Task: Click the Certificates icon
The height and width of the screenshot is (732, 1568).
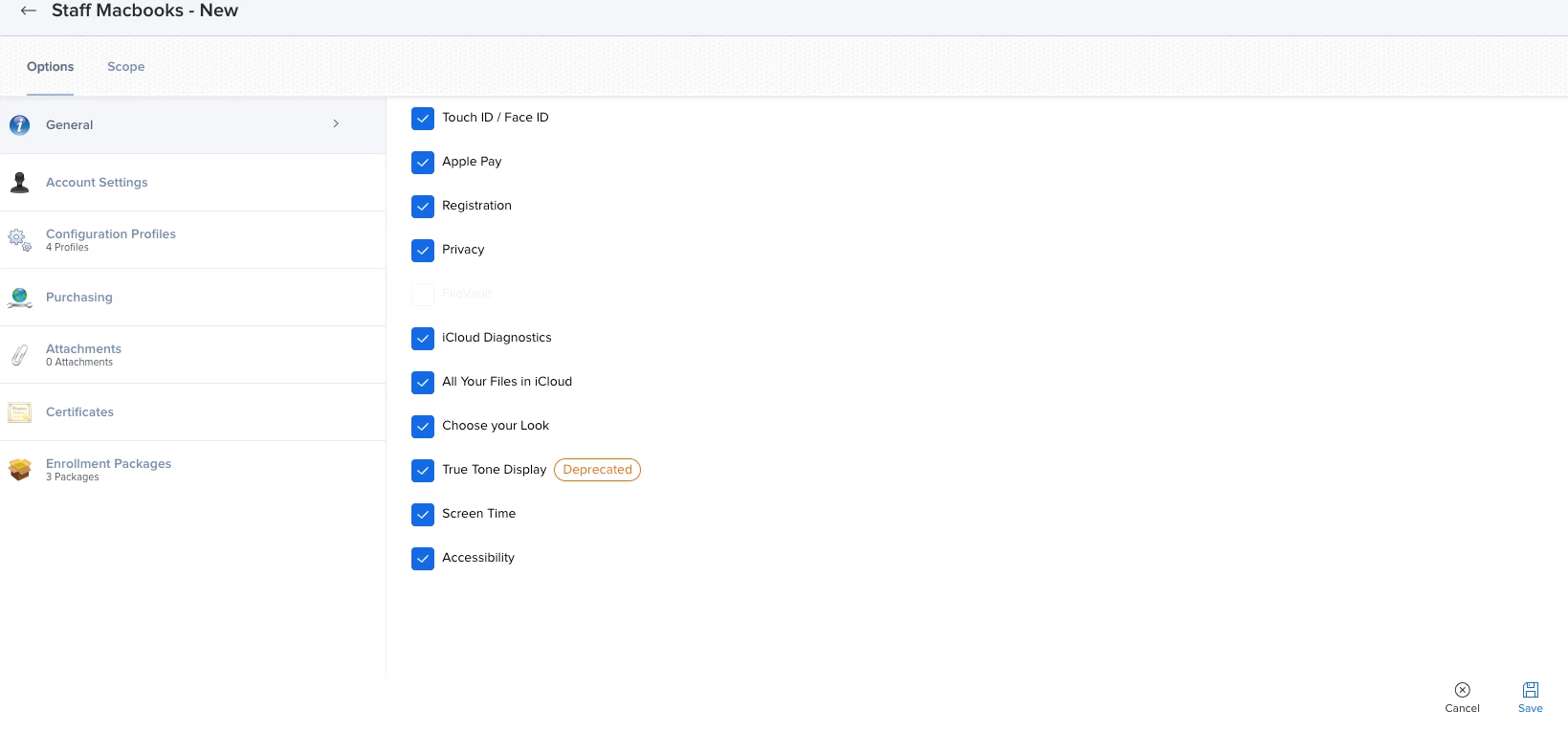Action: pyautogui.click(x=19, y=412)
